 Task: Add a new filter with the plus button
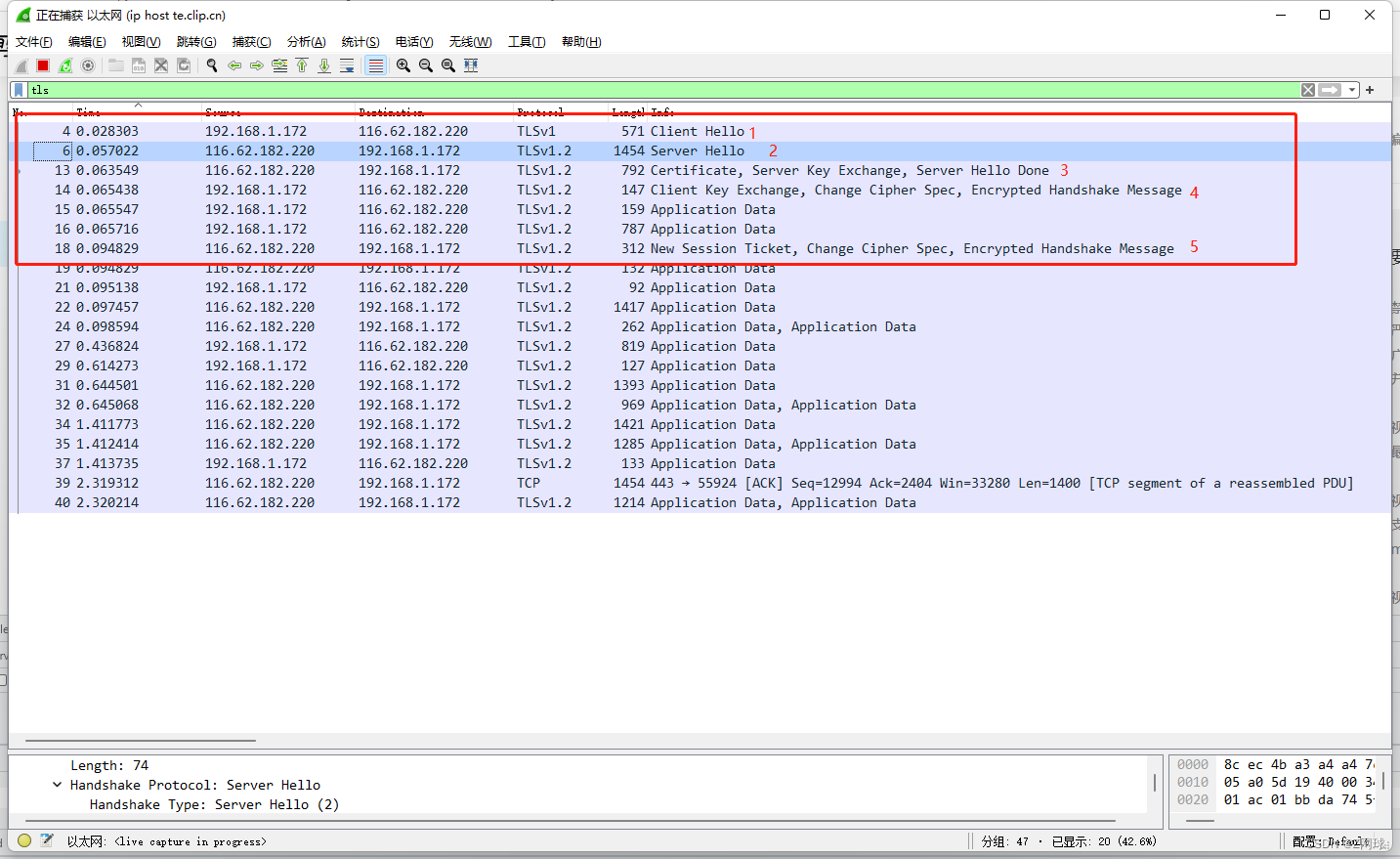[1370, 89]
